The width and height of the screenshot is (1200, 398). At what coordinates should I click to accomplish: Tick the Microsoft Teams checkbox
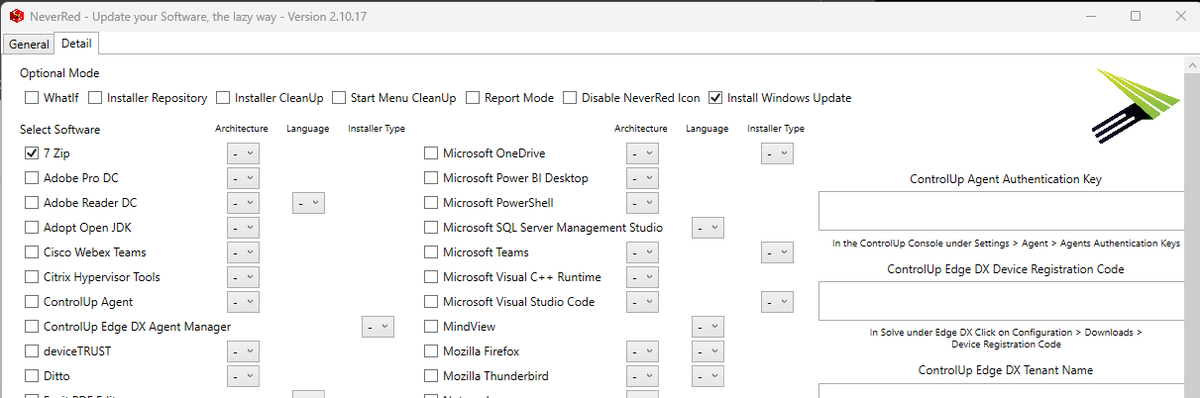431,253
